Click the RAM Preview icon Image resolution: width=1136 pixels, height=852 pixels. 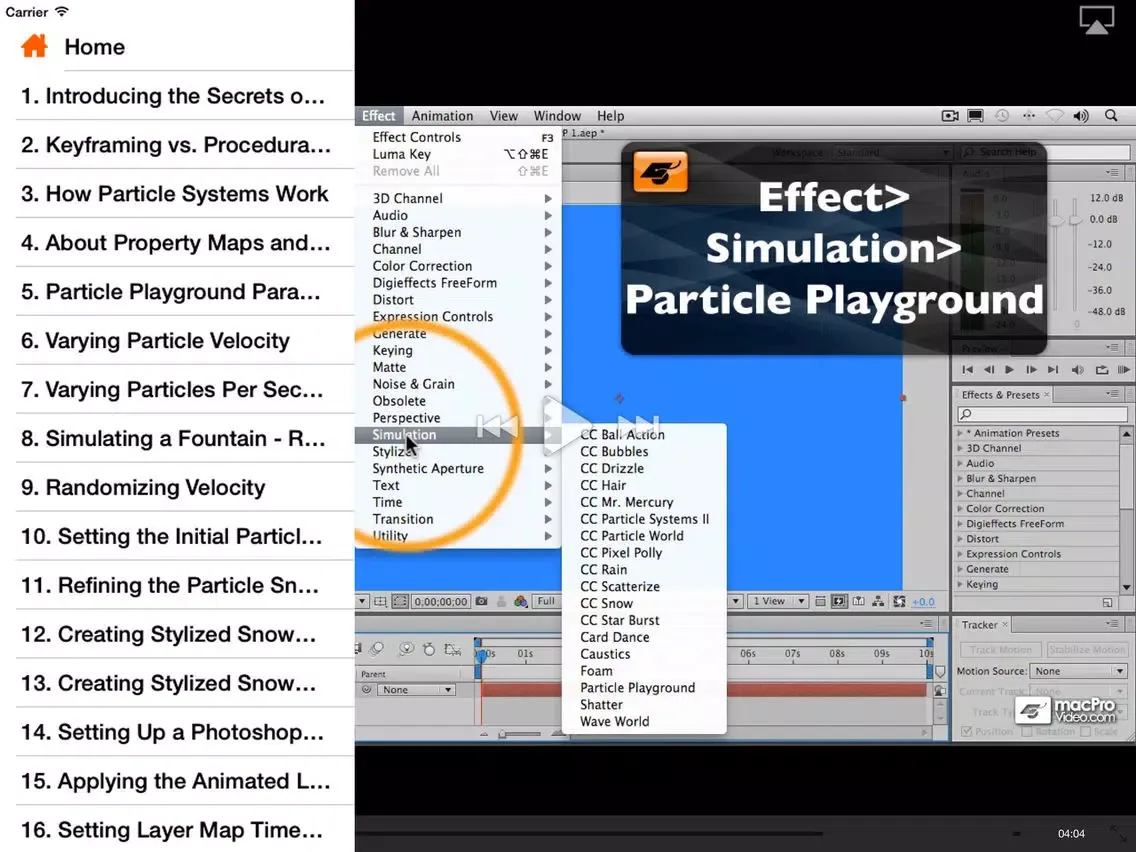[x=1124, y=369]
